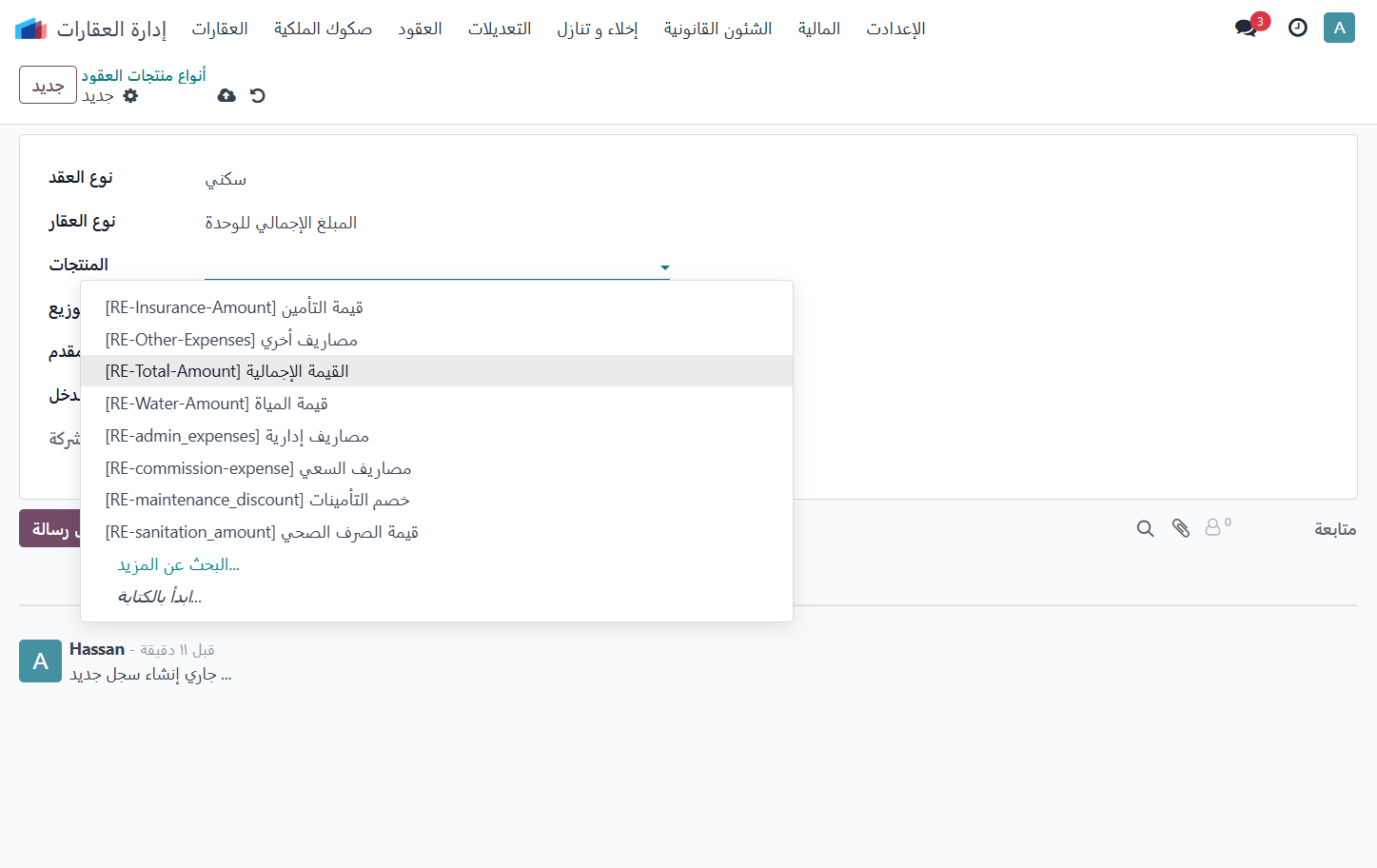1377x868 pixels.
Task: Click the property management app logo icon
Action: tap(31, 29)
